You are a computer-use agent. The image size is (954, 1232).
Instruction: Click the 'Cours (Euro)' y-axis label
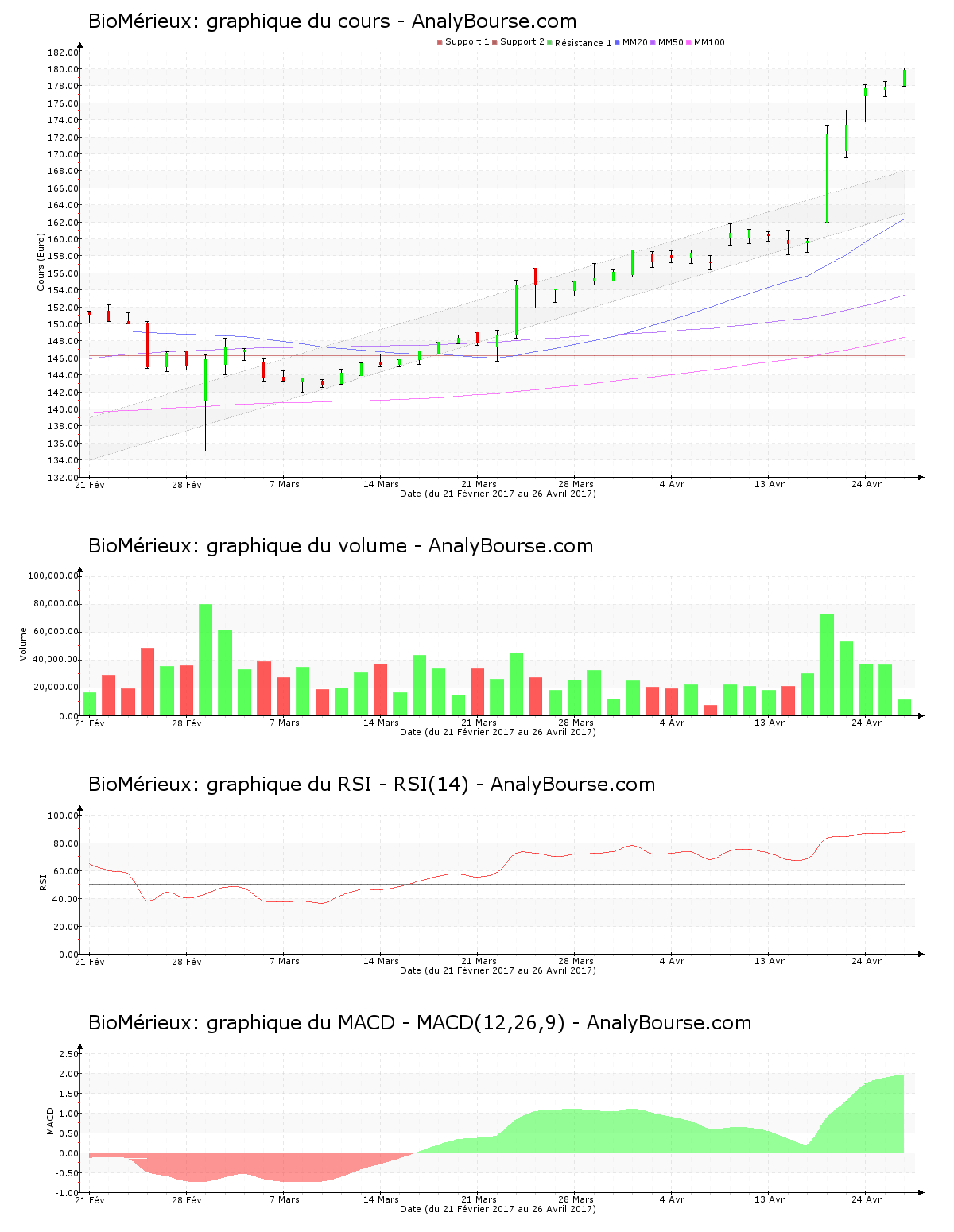[x=41, y=262]
